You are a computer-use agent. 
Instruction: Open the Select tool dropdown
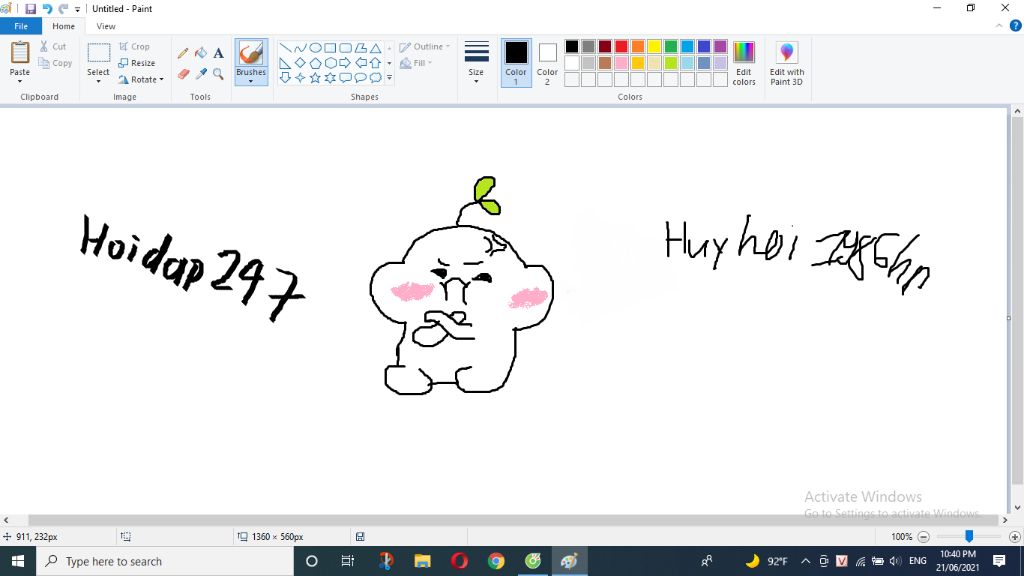coord(98,81)
